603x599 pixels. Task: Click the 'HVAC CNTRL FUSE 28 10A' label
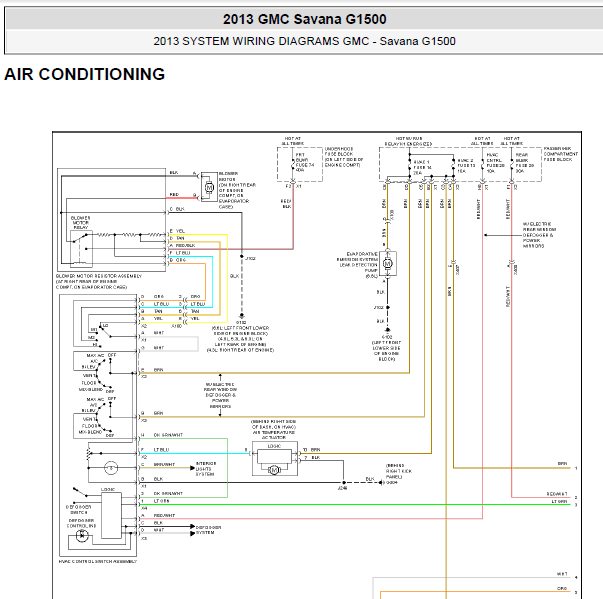click(495, 163)
